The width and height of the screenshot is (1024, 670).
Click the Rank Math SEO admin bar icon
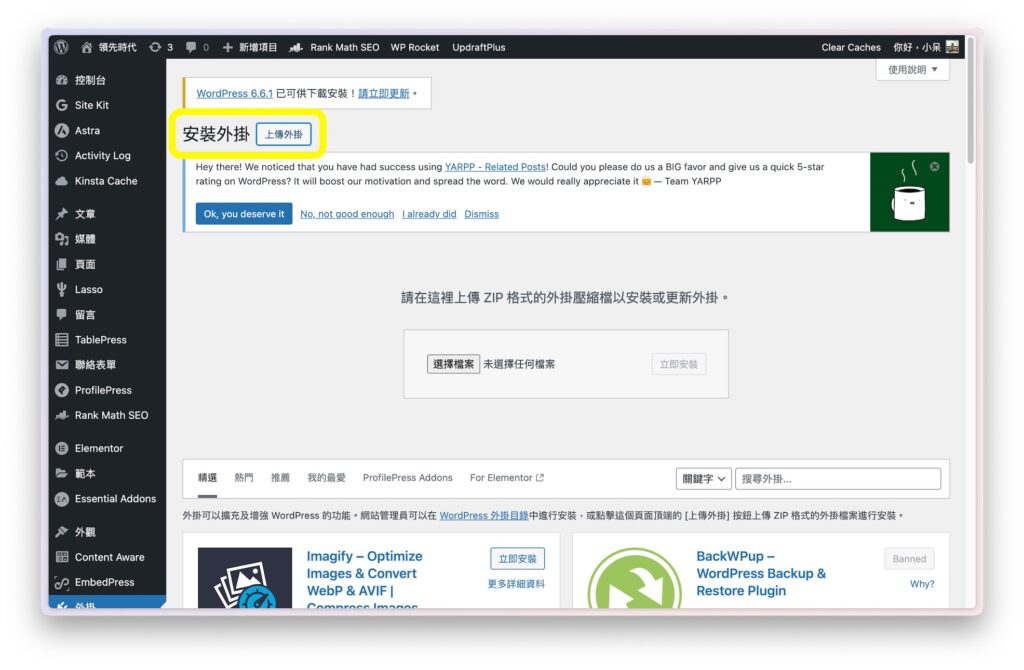click(x=296, y=47)
